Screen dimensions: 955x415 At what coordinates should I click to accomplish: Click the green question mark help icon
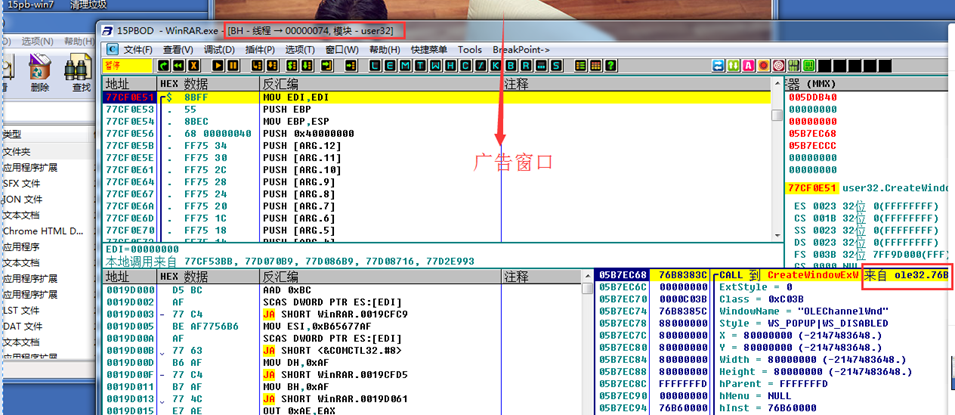[x=610, y=65]
